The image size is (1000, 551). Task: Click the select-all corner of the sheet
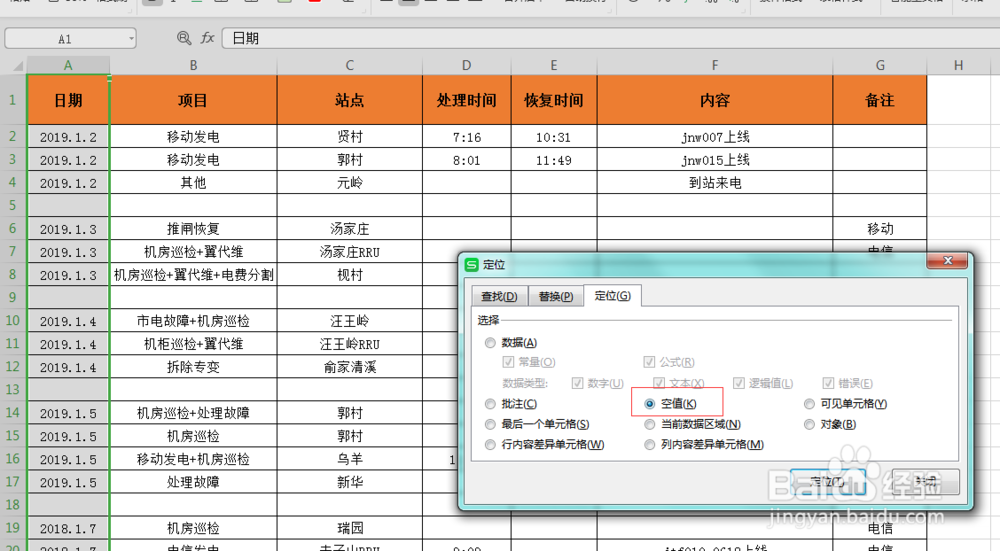tap(17, 65)
